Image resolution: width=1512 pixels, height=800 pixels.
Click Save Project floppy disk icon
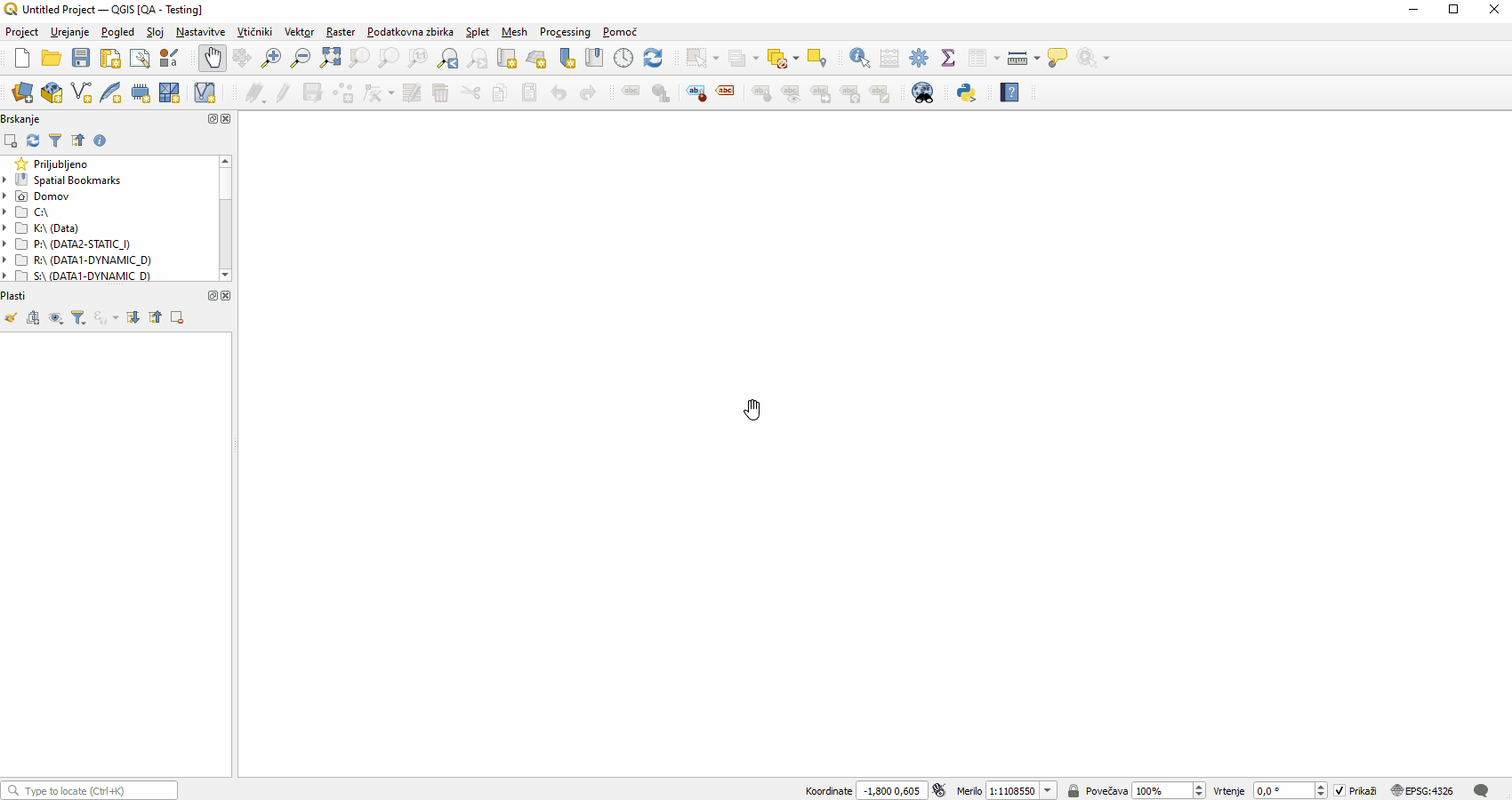tap(81, 59)
